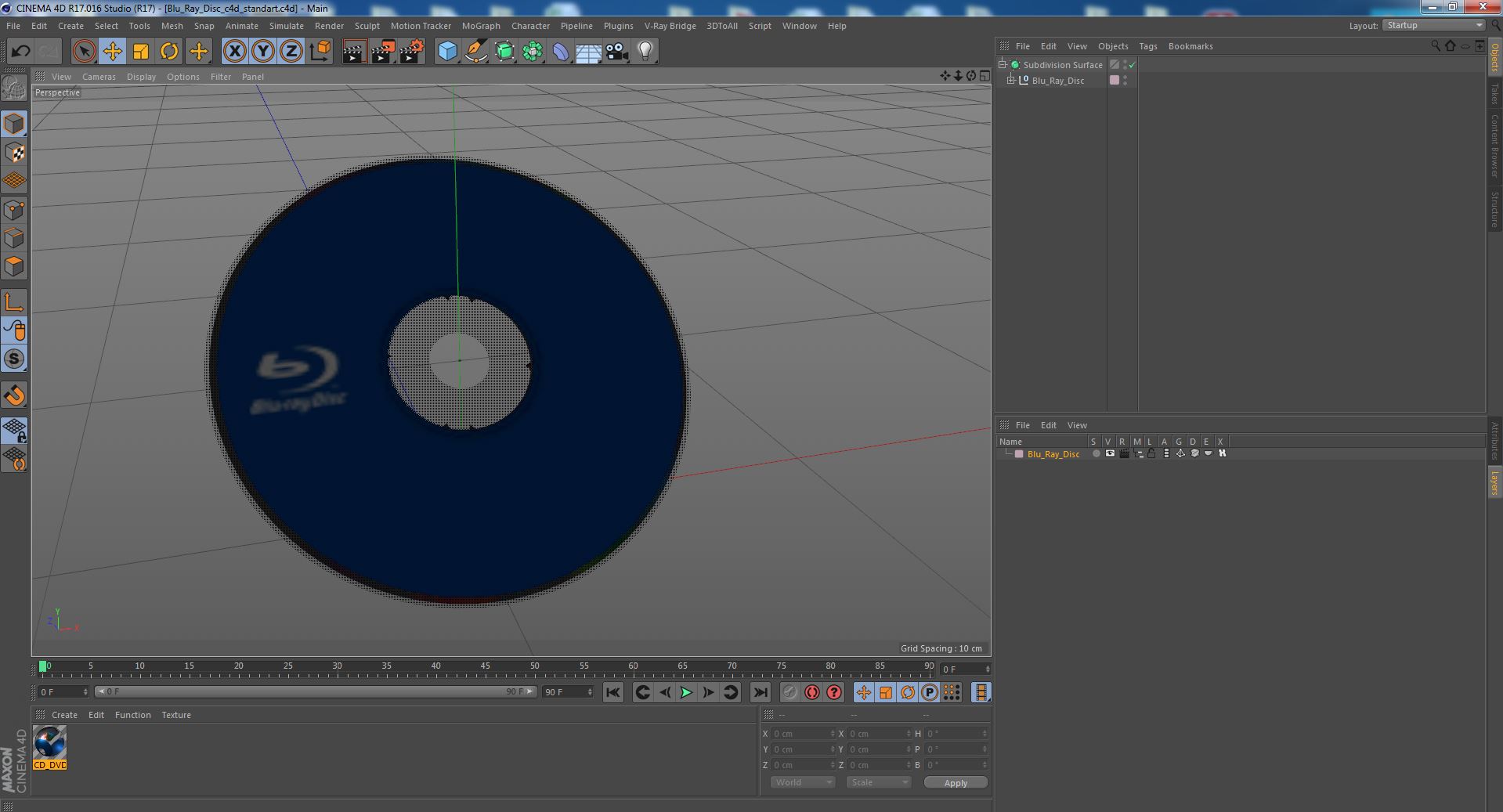Viewport: 1503px width, 812px height.
Task: Switch to Texture mode
Action: click(14, 152)
